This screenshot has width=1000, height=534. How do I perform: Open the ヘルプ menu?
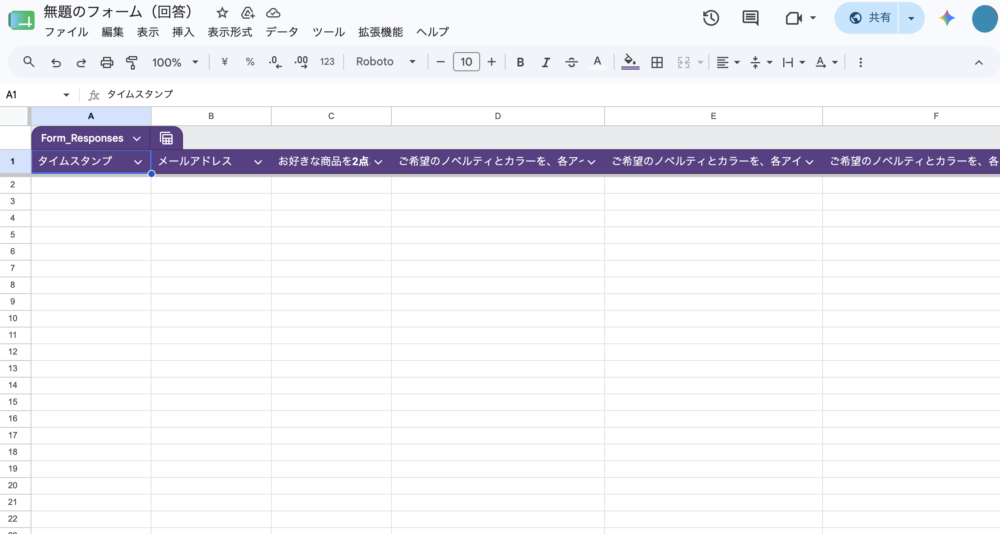pos(432,32)
